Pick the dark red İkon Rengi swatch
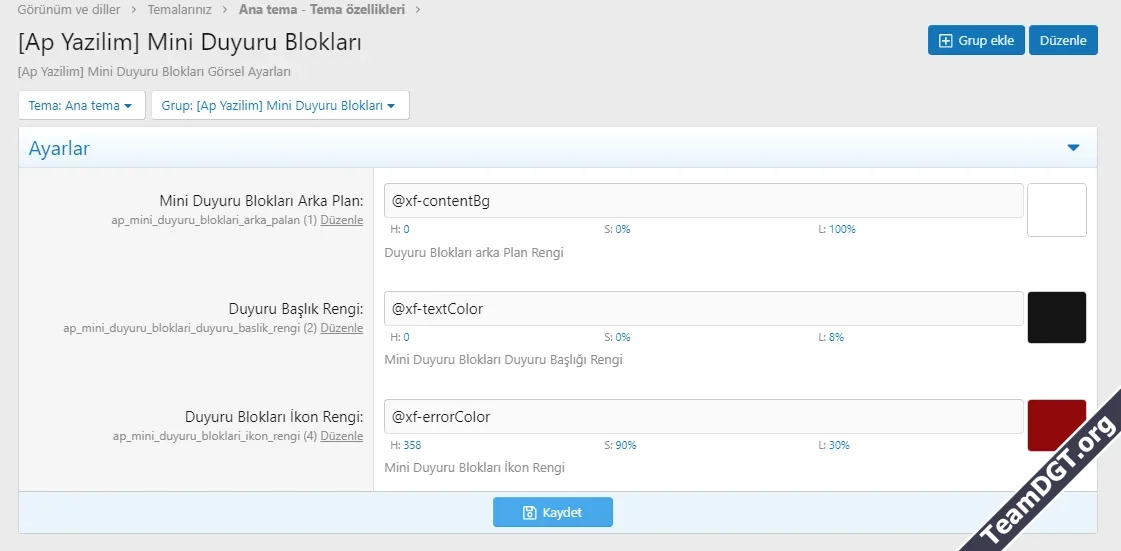1121x551 pixels. 1056,426
